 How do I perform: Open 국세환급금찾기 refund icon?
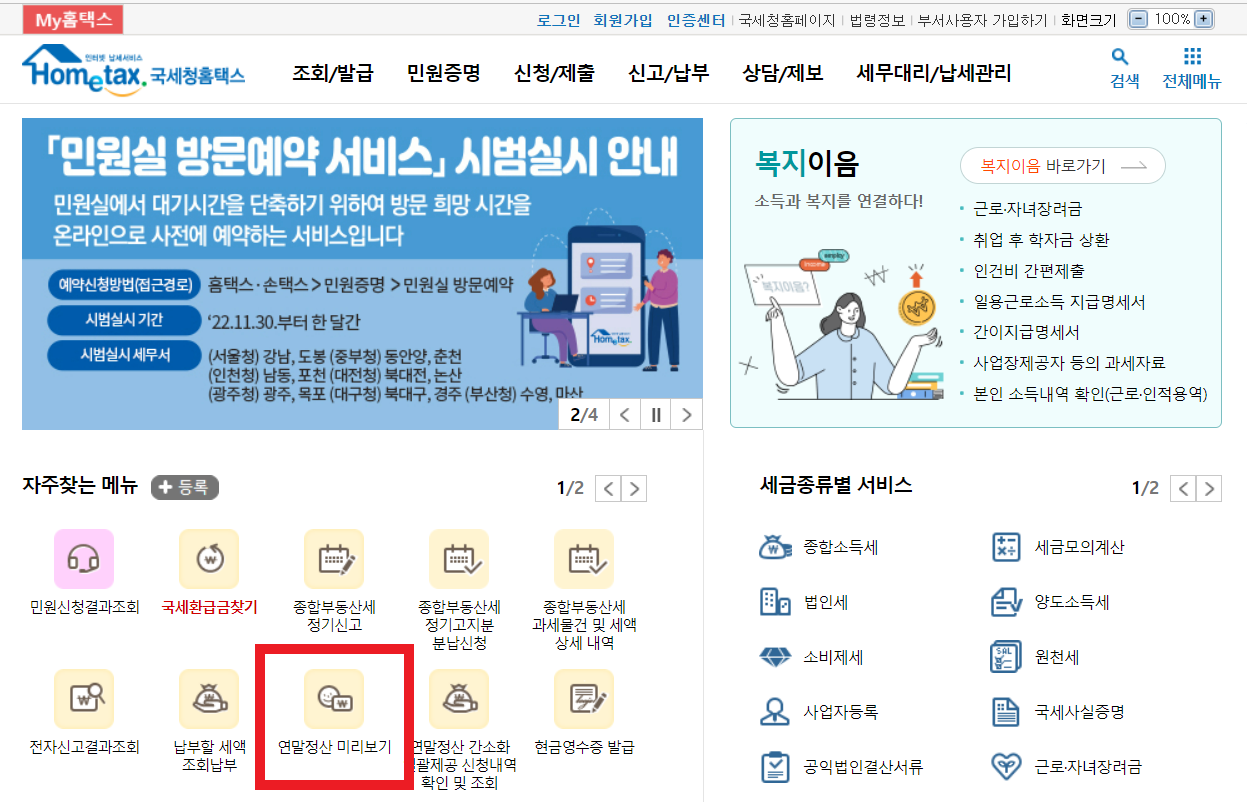(209, 559)
